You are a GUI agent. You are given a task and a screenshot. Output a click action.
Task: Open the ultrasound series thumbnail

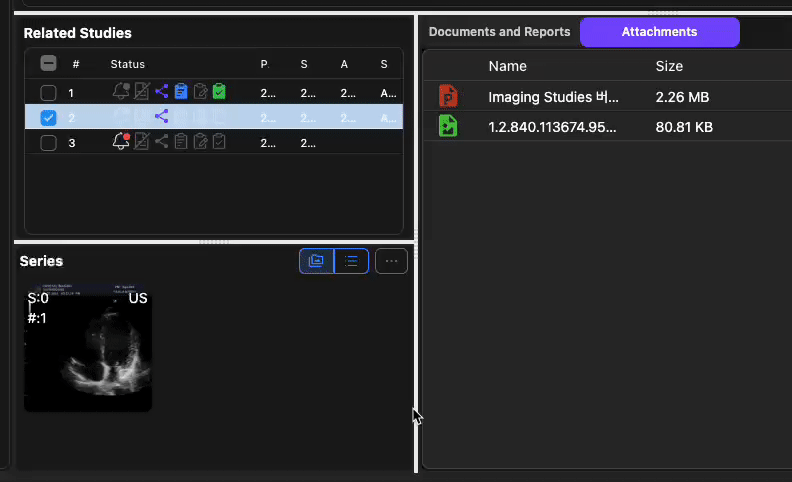88,347
